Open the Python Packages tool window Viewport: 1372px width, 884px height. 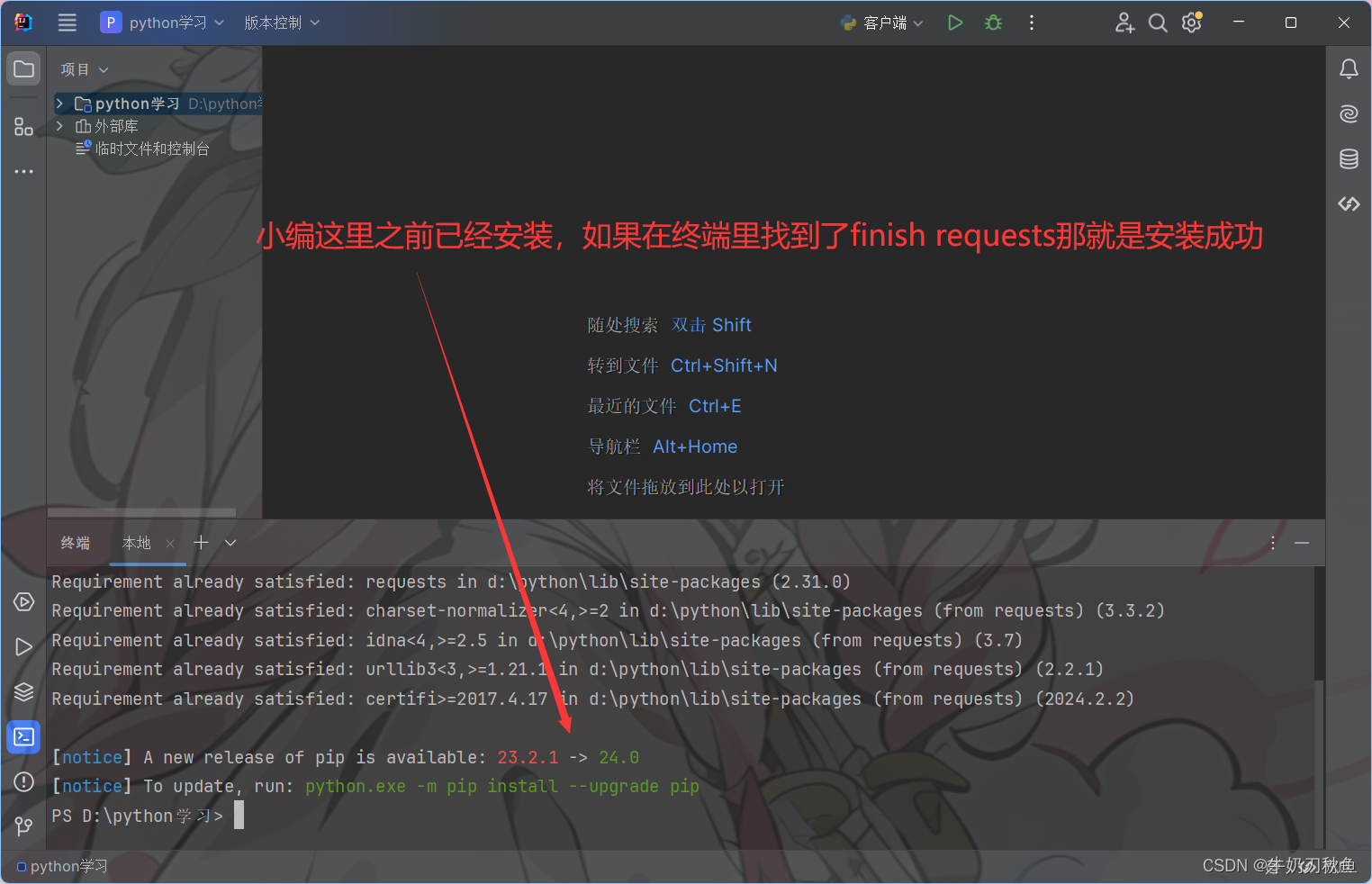tap(23, 691)
